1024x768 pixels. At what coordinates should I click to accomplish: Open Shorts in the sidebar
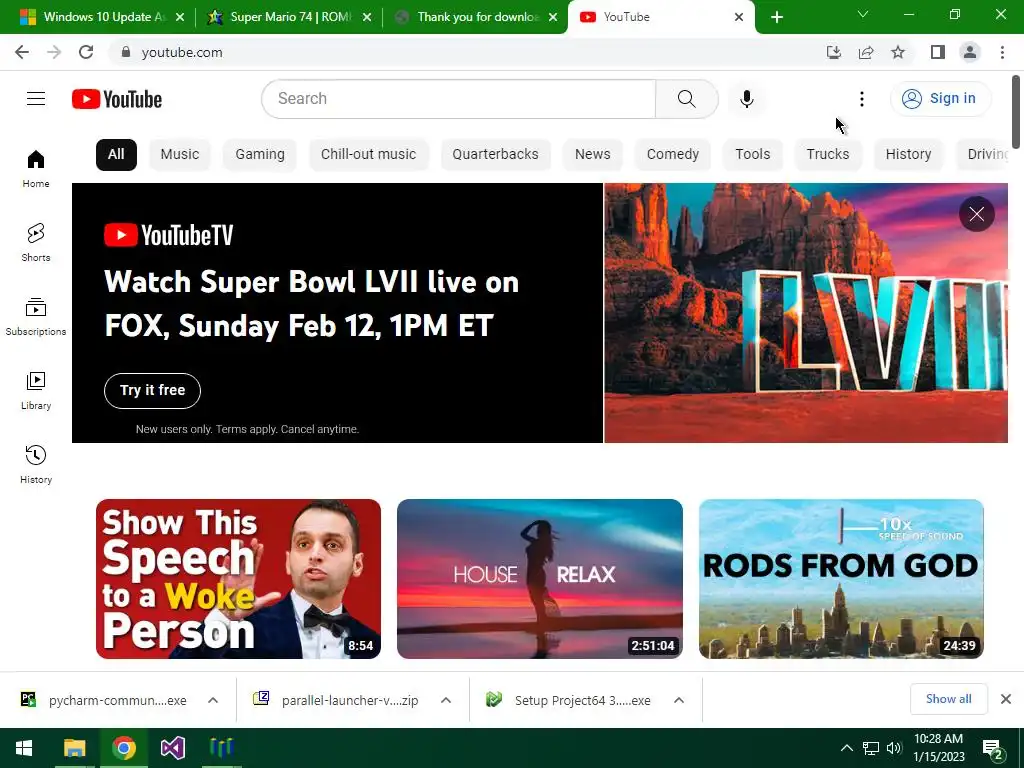(36, 242)
